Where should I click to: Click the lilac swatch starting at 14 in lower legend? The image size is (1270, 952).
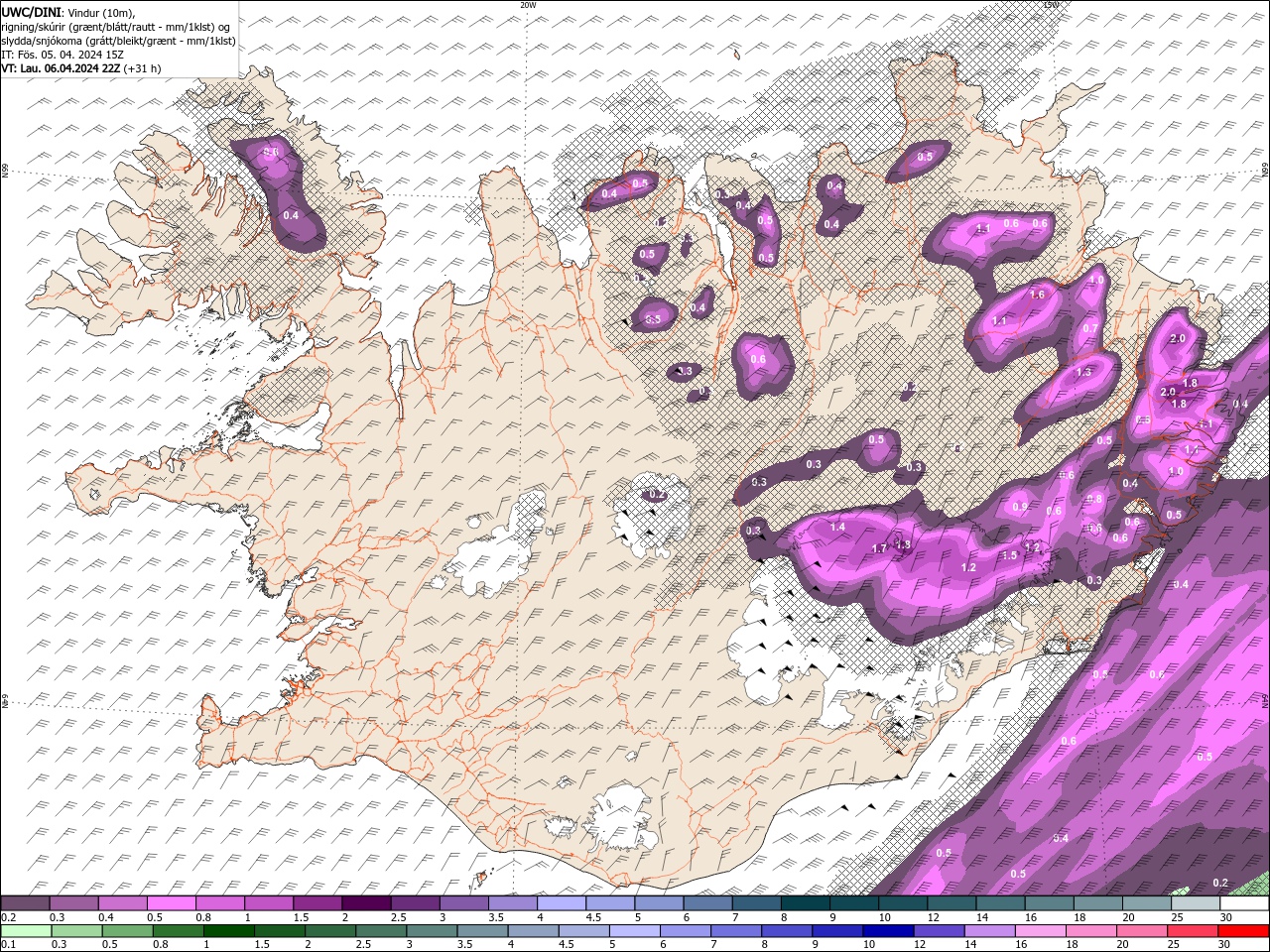(x=989, y=930)
